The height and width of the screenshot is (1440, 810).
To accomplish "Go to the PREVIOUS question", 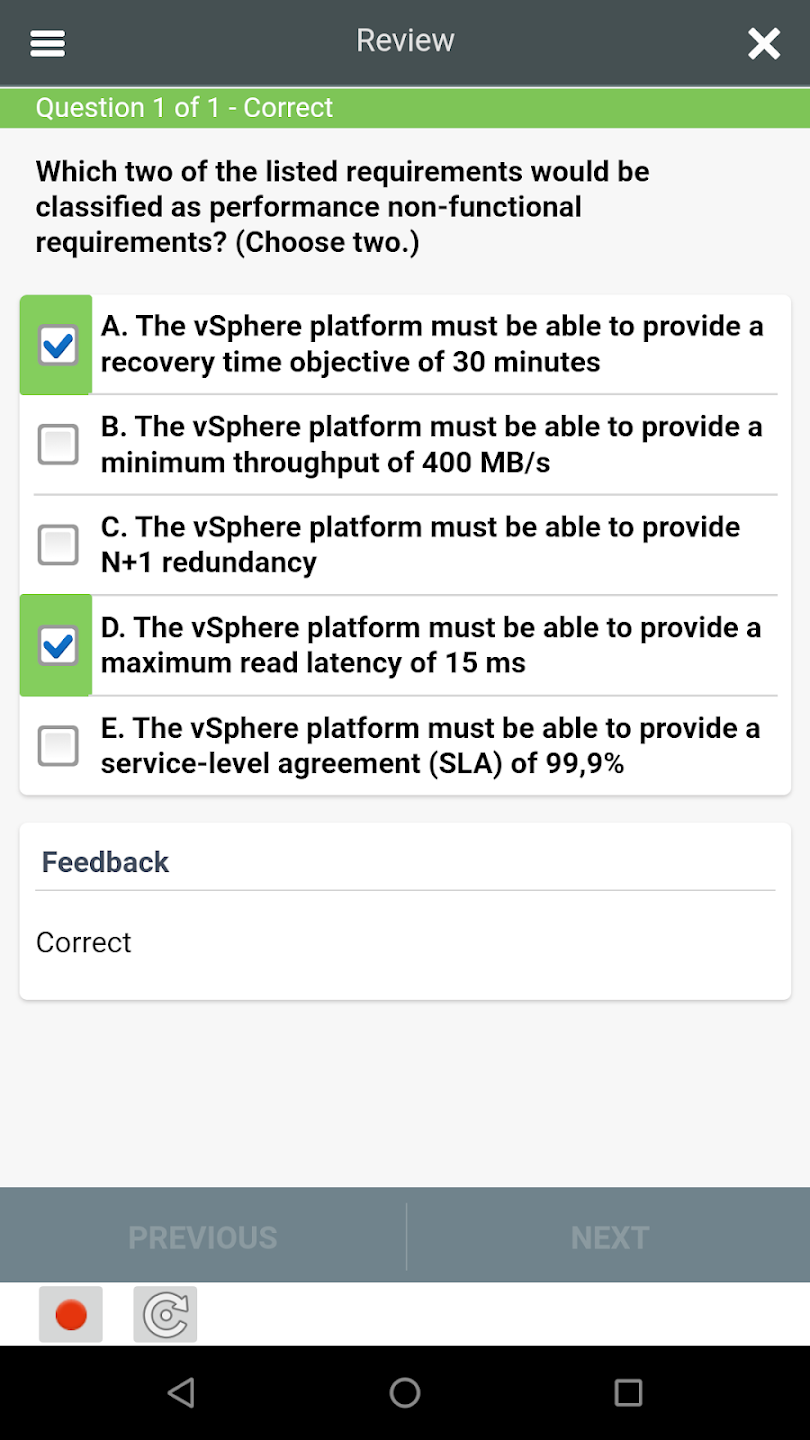I will click(203, 1237).
